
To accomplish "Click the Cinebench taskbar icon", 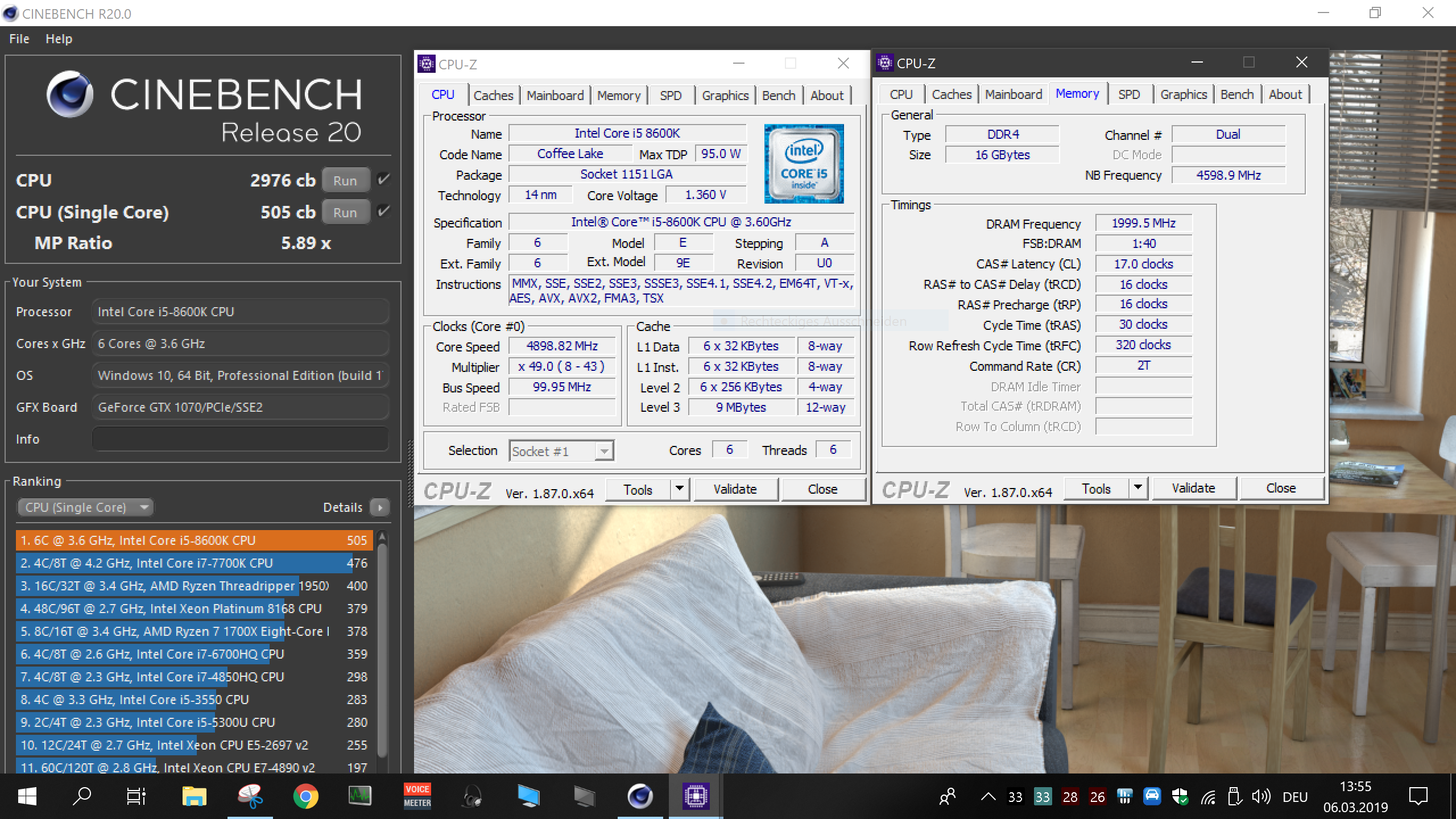I will 640,796.
